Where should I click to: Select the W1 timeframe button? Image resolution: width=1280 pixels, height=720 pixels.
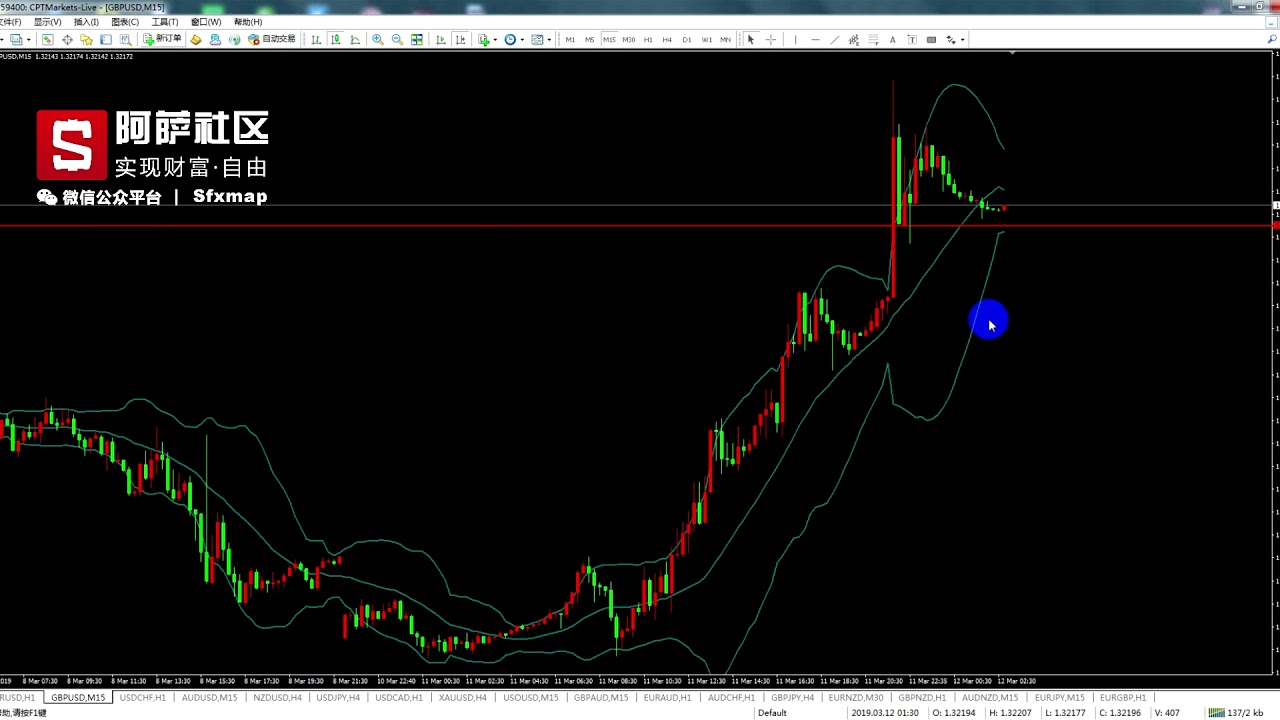tap(707, 40)
